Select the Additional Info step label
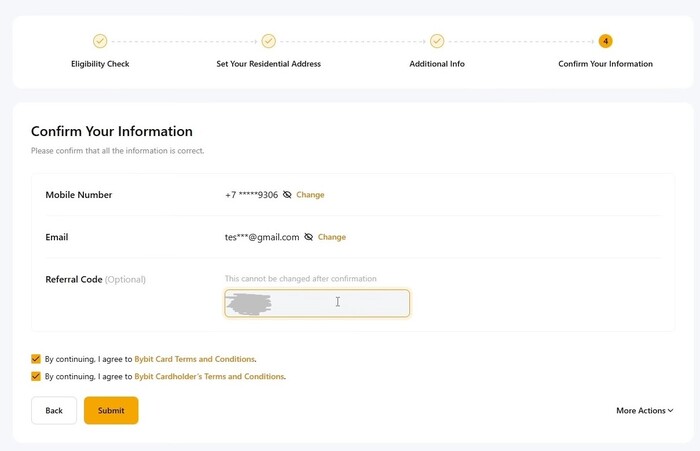 pyautogui.click(x=437, y=64)
